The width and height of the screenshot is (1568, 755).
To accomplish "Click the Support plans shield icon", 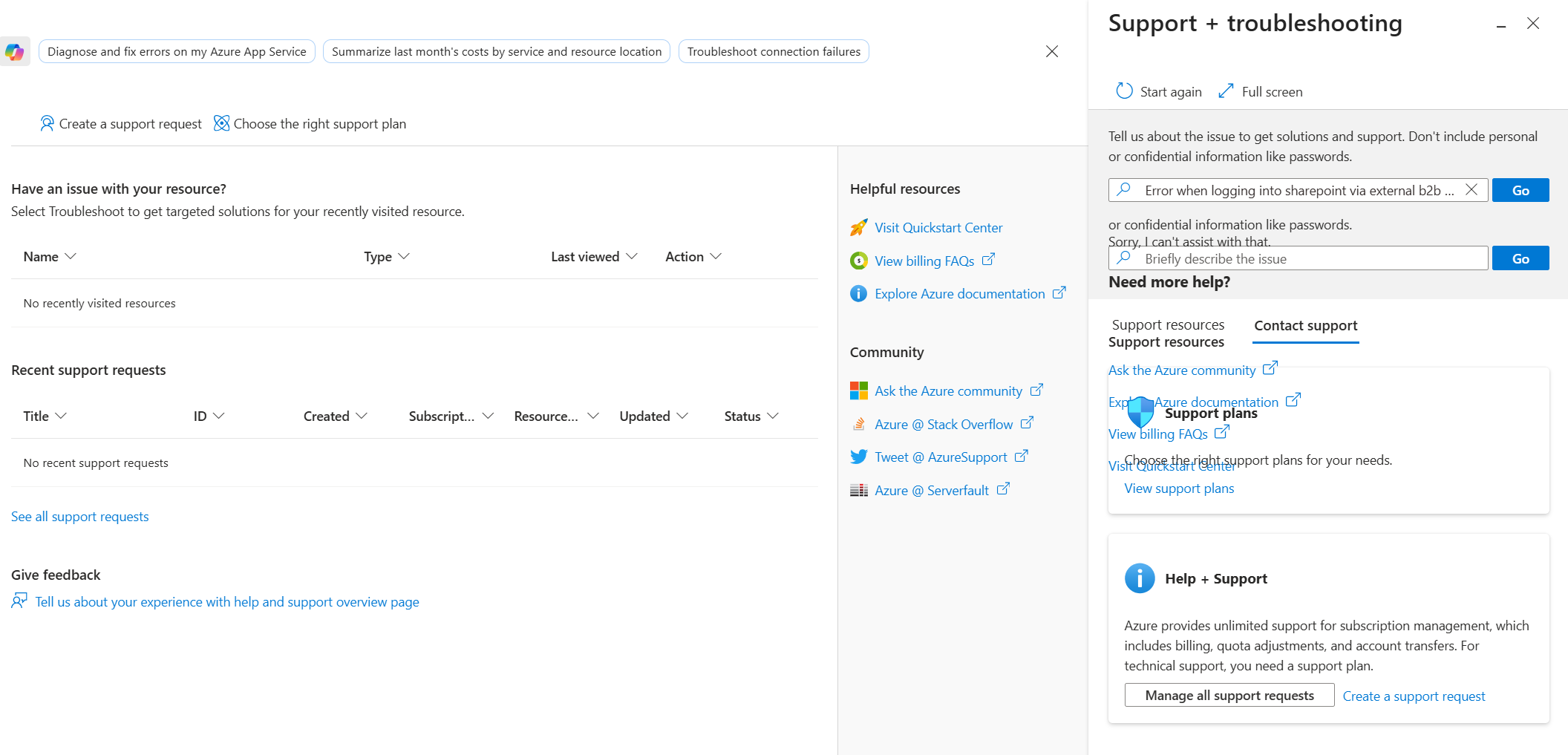I will pyautogui.click(x=1140, y=411).
